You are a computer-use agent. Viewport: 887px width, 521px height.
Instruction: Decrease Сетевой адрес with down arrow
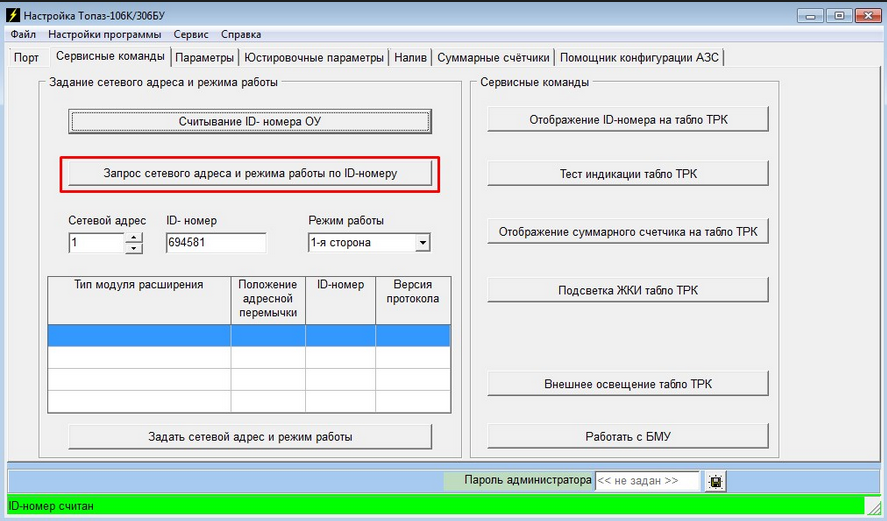point(134,248)
